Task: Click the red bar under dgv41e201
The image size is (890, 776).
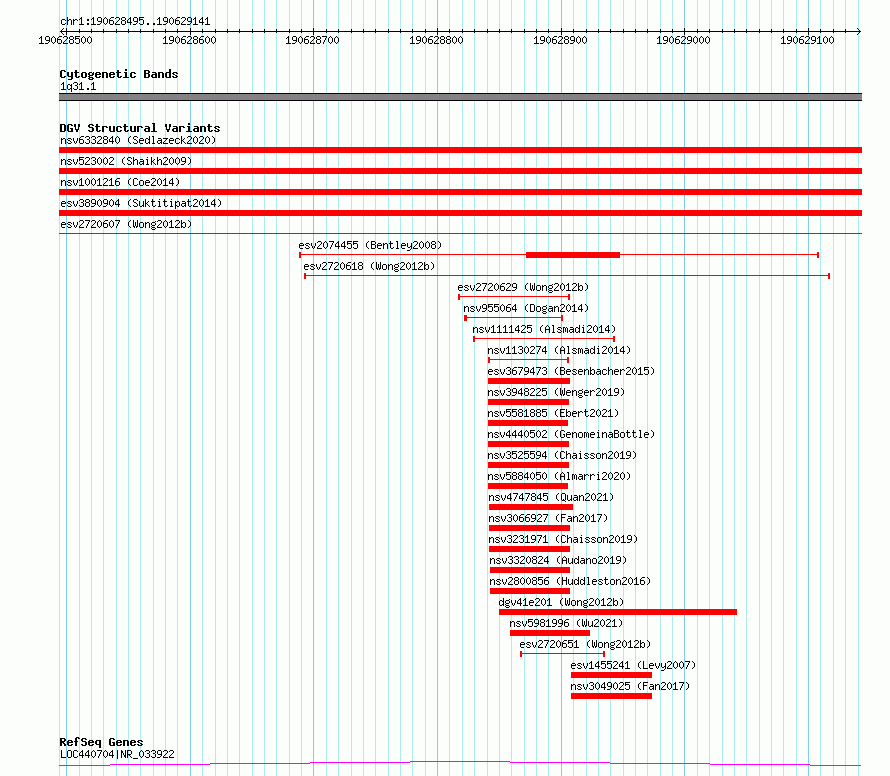Action: coord(618,612)
